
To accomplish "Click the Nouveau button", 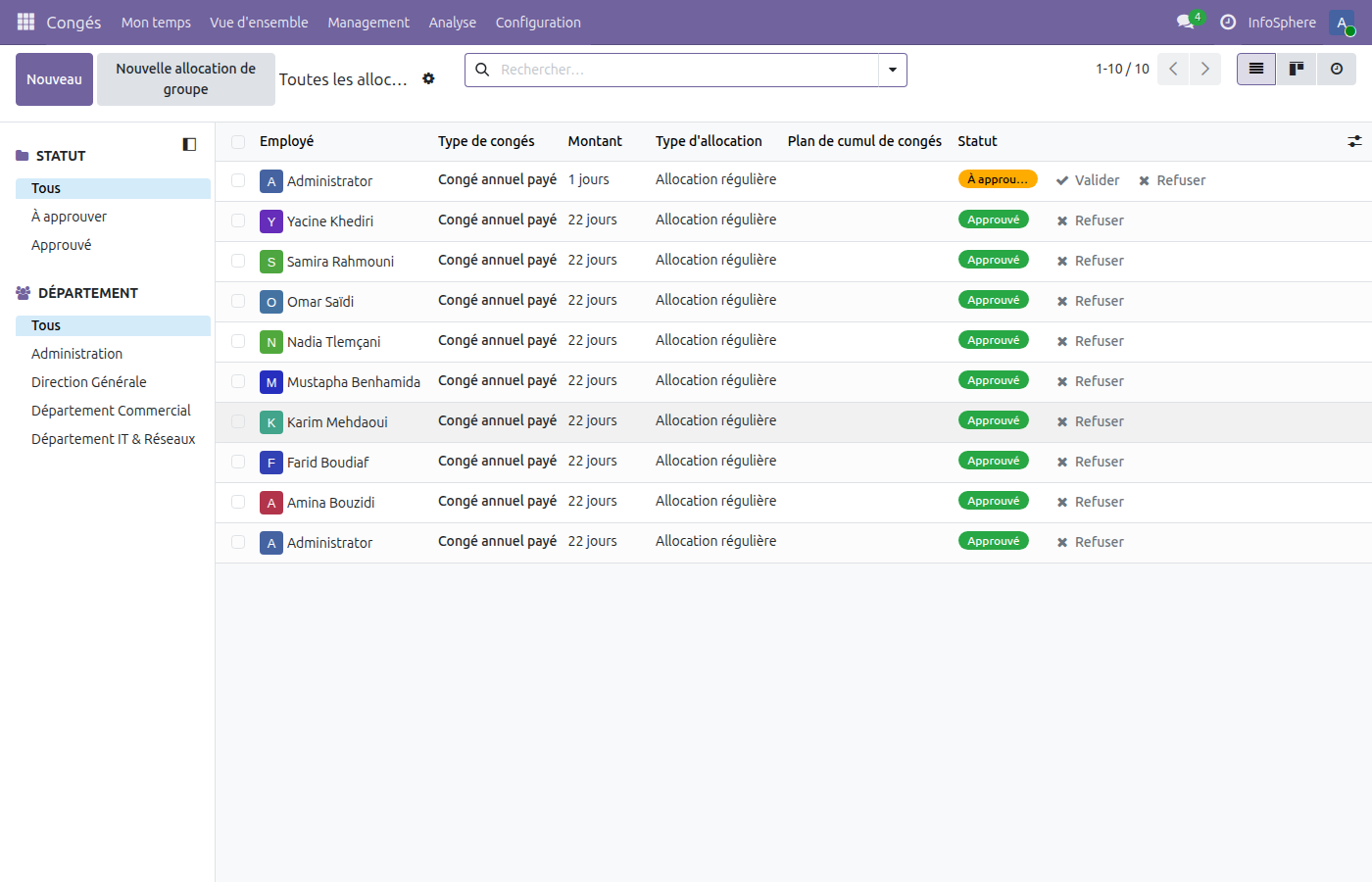I will click(54, 79).
